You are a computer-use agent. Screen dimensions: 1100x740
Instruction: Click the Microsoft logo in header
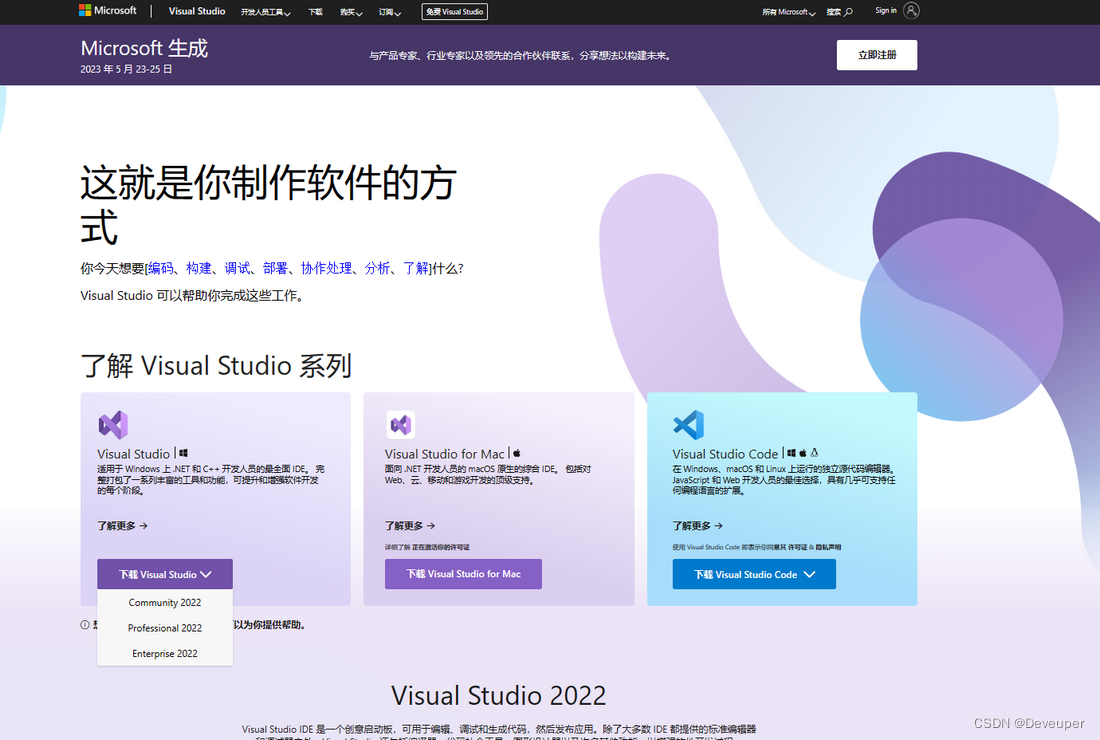point(107,11)
